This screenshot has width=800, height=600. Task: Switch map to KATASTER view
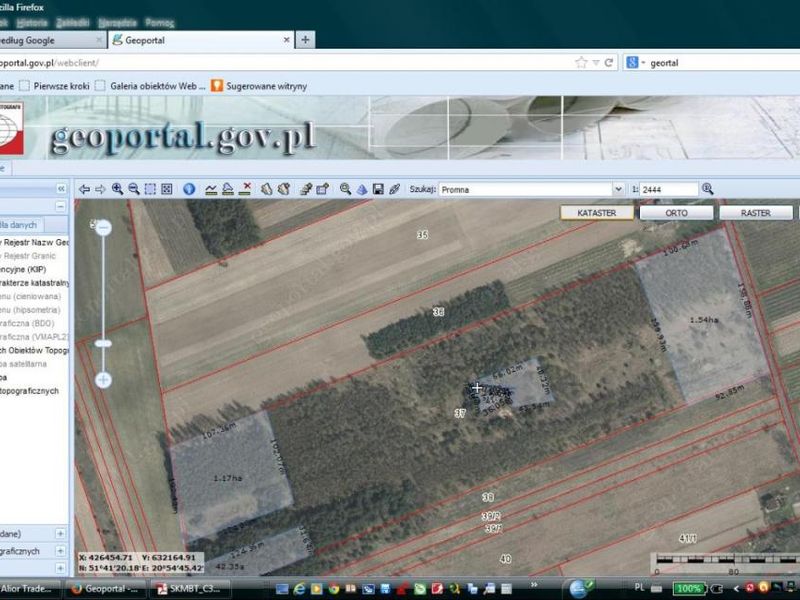click(x=596, y=213)
